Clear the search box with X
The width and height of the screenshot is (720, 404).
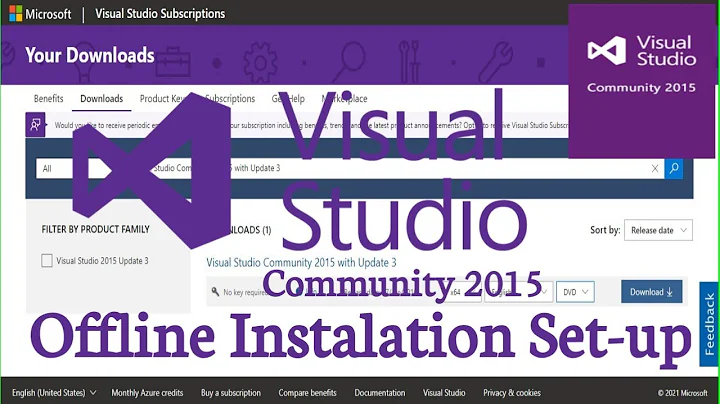(655, 168)
